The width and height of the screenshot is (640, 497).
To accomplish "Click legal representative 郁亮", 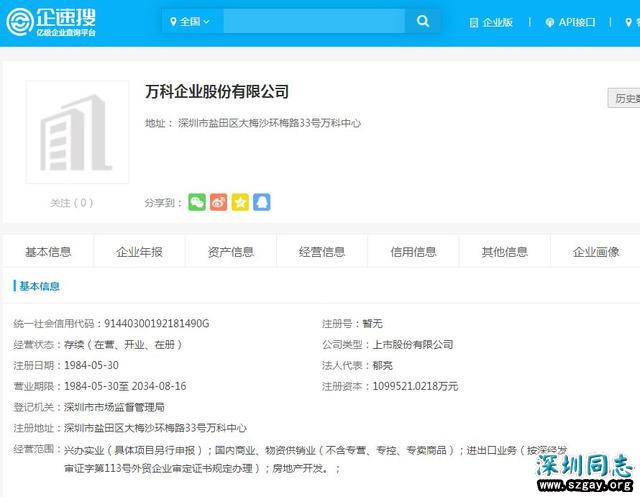I will [x=382, y=365].
